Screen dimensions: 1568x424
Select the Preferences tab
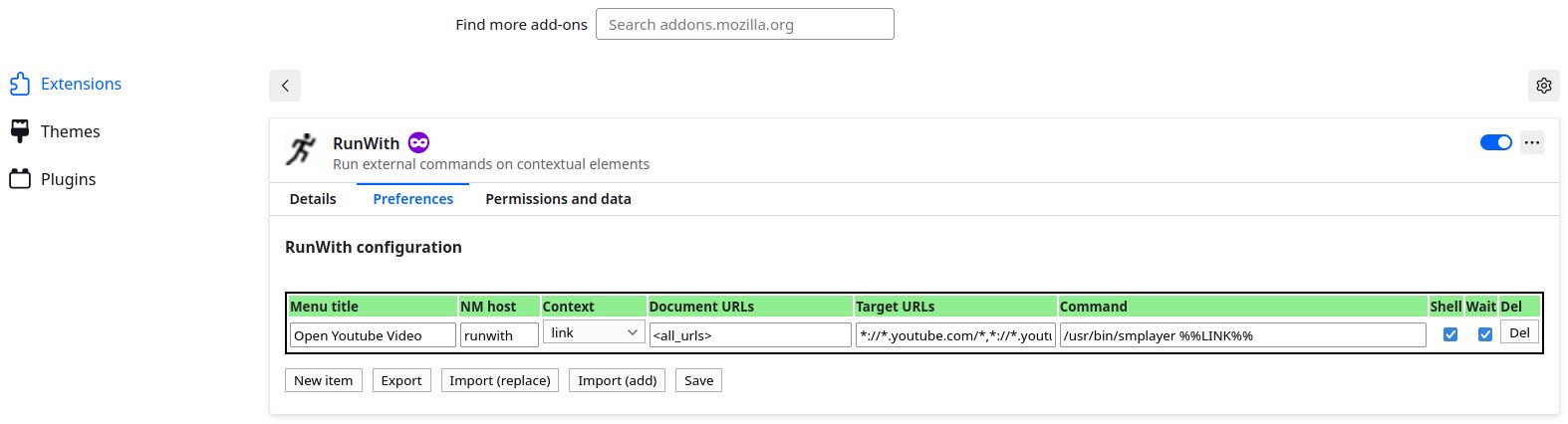point(412,199)
